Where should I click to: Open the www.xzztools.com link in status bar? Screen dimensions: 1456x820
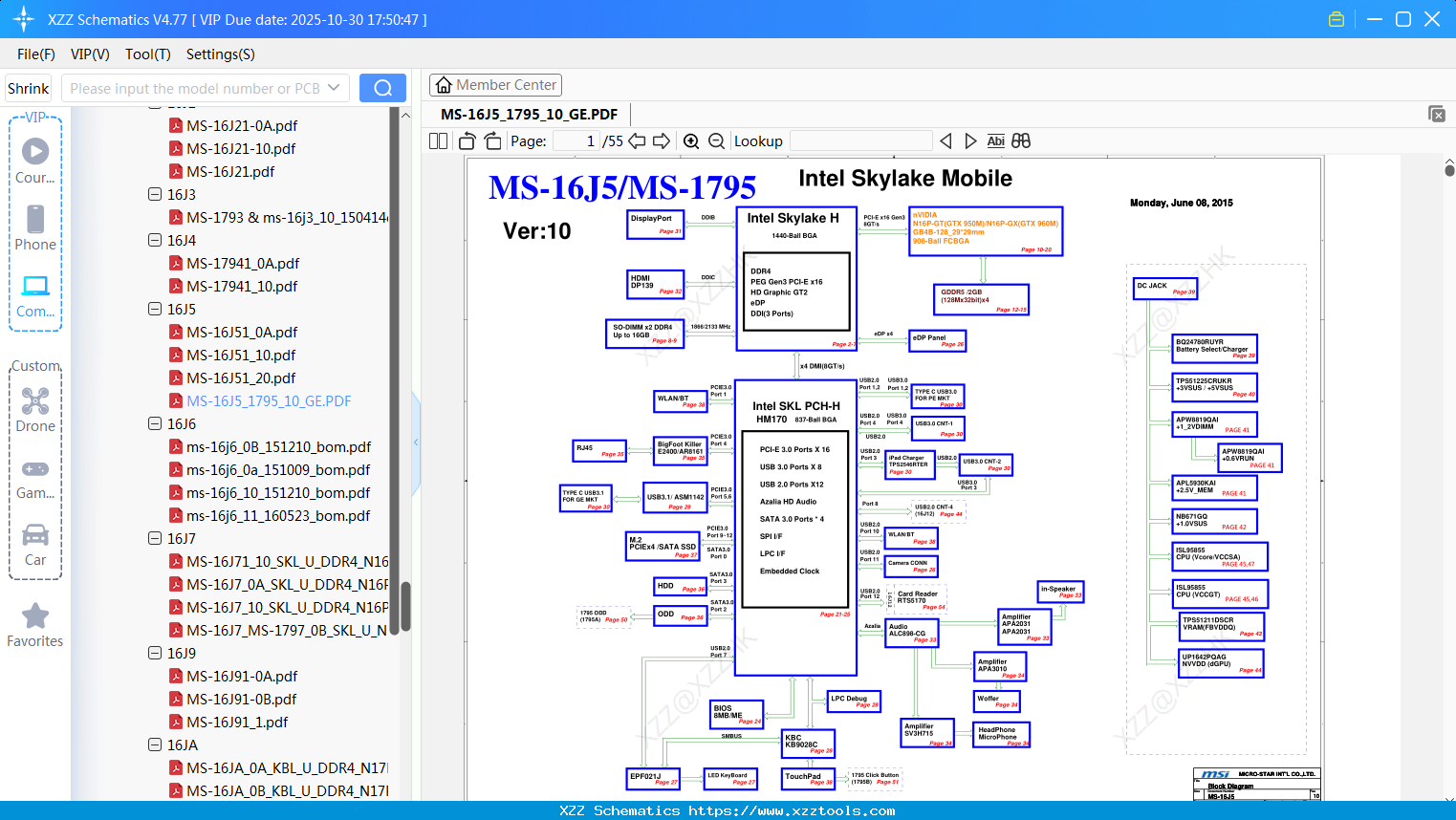click(792, 810)
